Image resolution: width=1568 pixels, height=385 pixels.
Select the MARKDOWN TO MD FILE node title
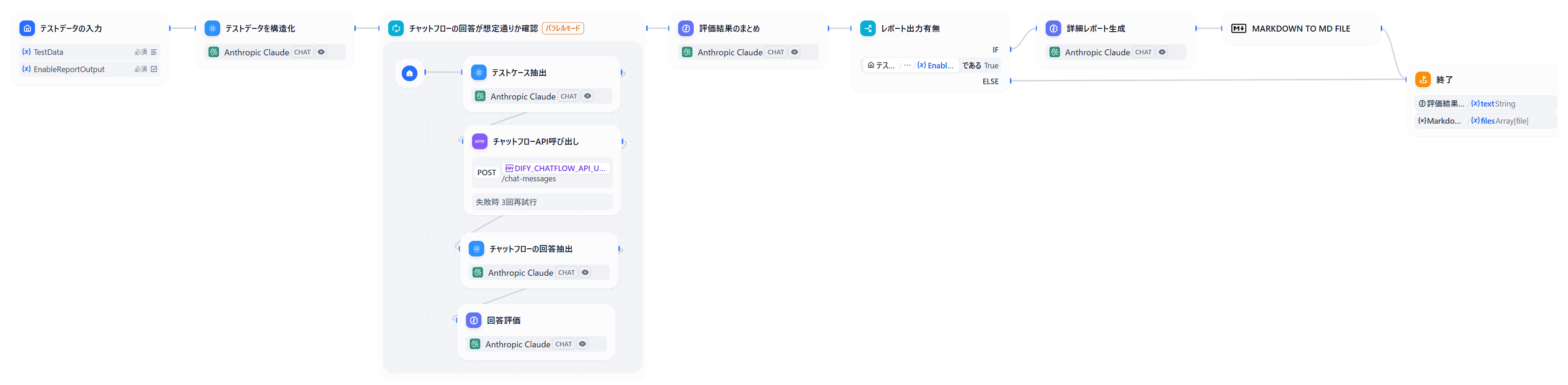(x=1301, y=28)
